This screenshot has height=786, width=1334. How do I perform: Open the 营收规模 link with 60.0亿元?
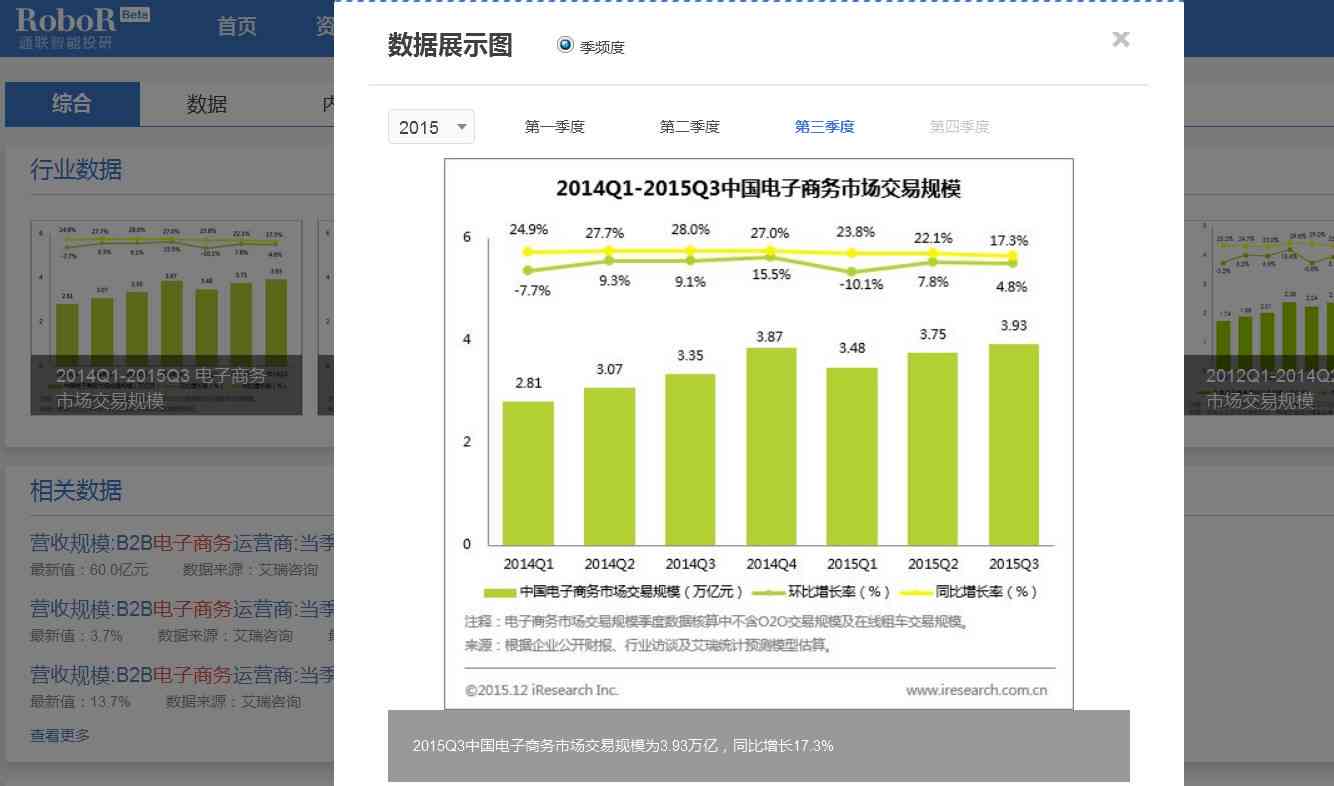pos(182,544)
